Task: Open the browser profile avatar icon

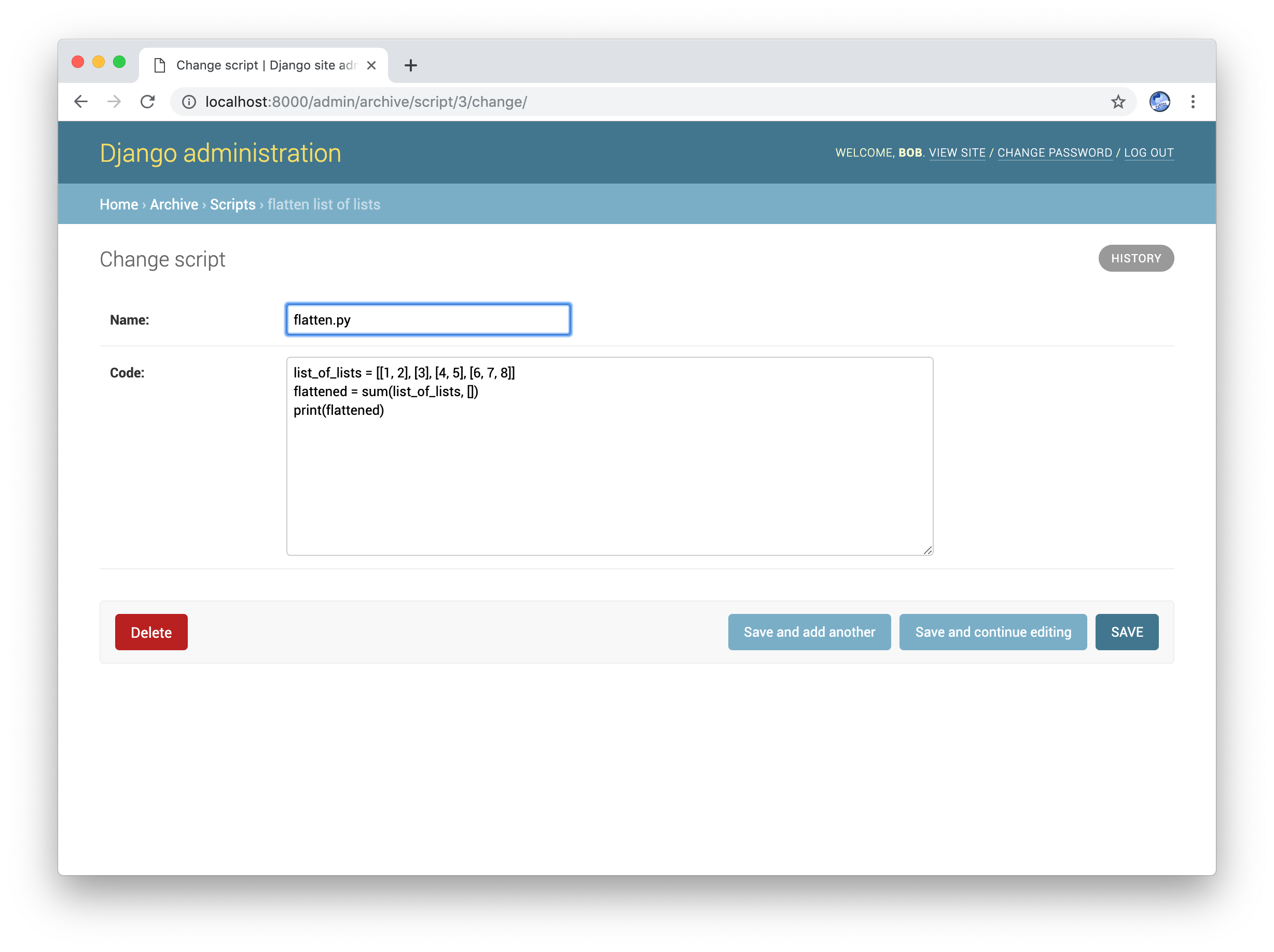Action: [1160, 102]
